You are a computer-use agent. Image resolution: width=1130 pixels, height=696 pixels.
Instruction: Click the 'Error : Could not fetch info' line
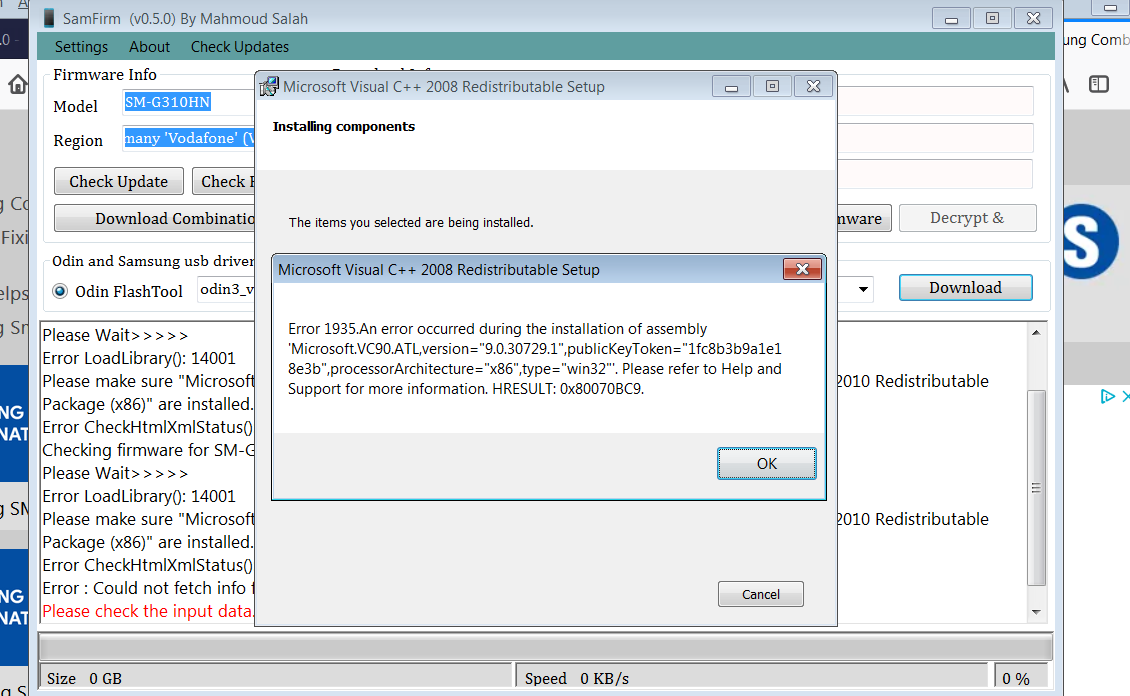tap(148, 588)
